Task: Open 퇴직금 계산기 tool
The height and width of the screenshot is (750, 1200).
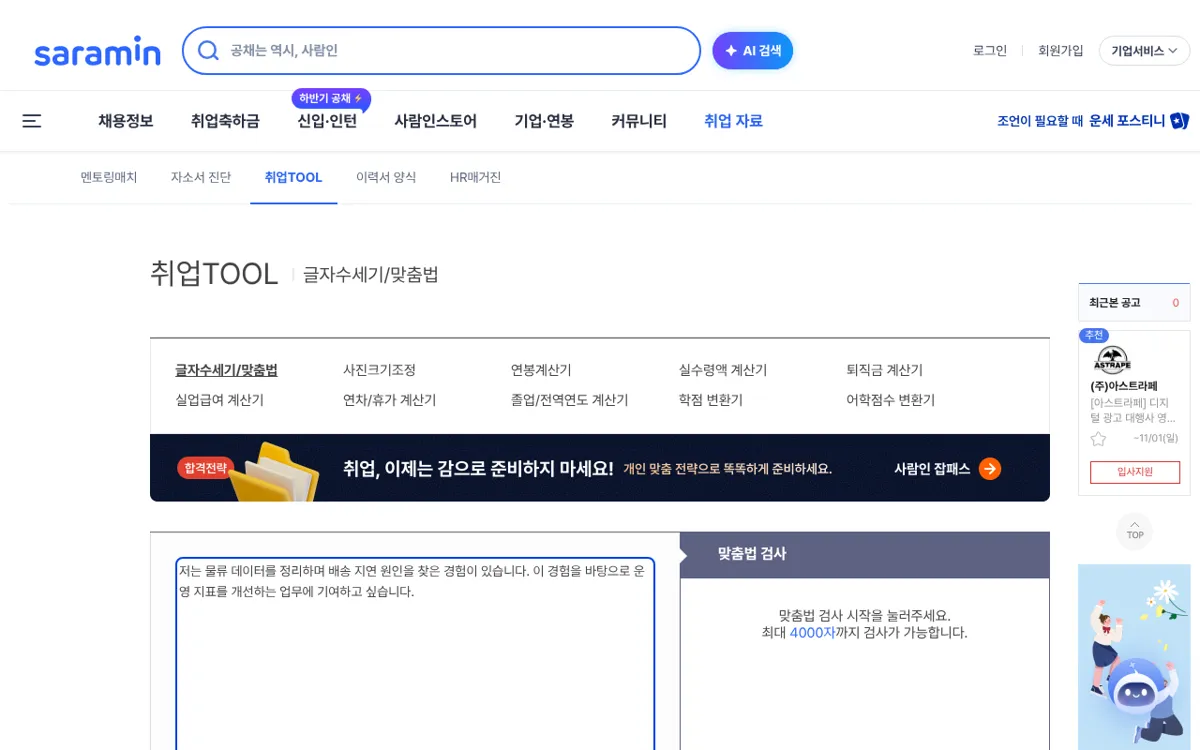Action: 885,370
